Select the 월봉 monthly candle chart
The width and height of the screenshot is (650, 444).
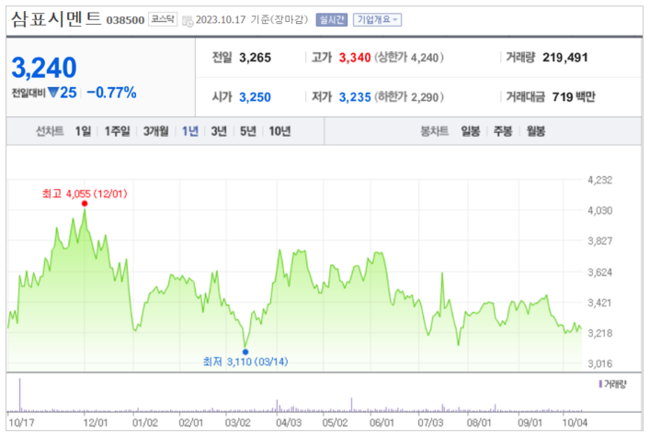coord(535,131)
